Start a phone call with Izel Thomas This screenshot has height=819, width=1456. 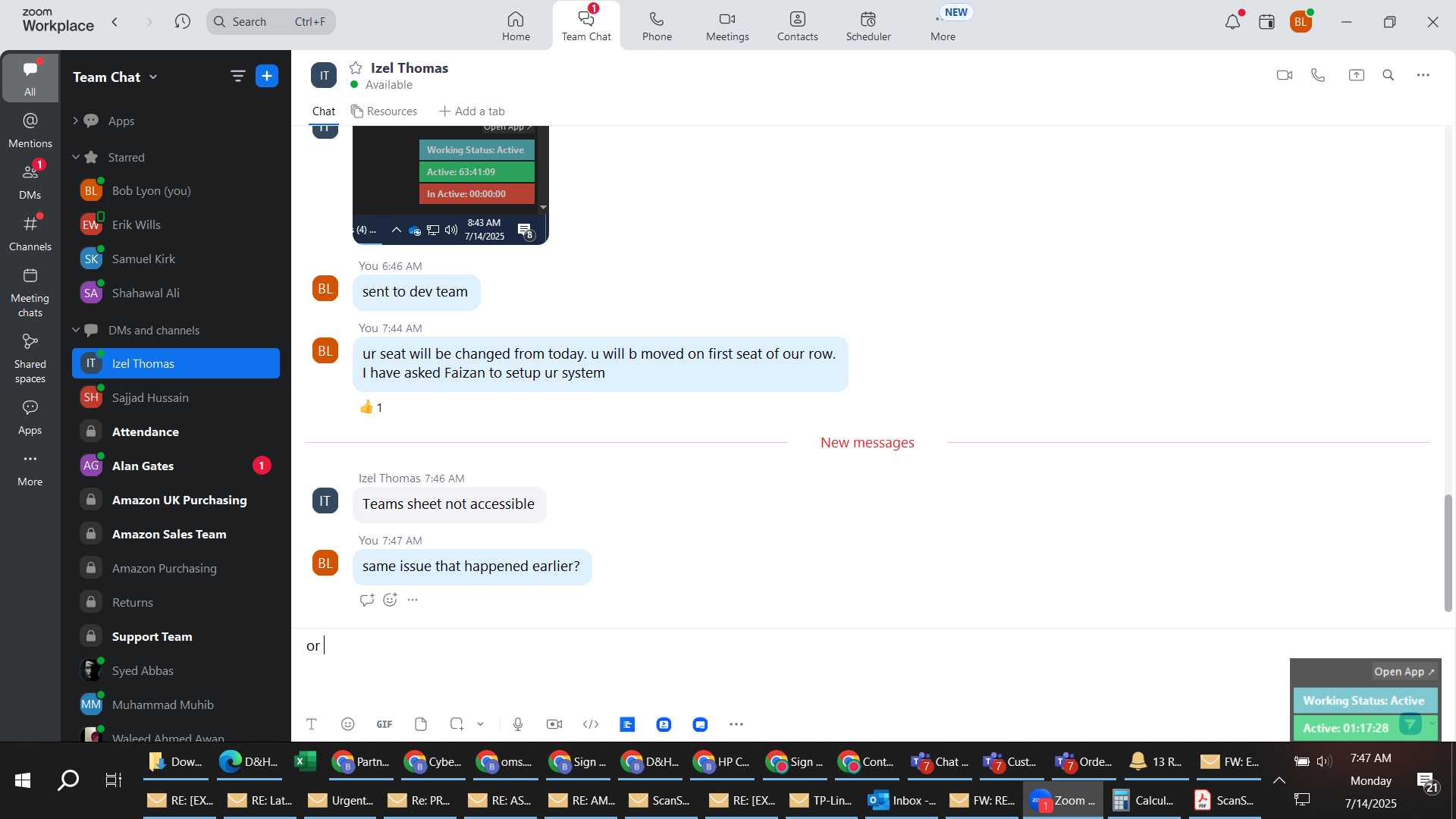[1318, 75]
